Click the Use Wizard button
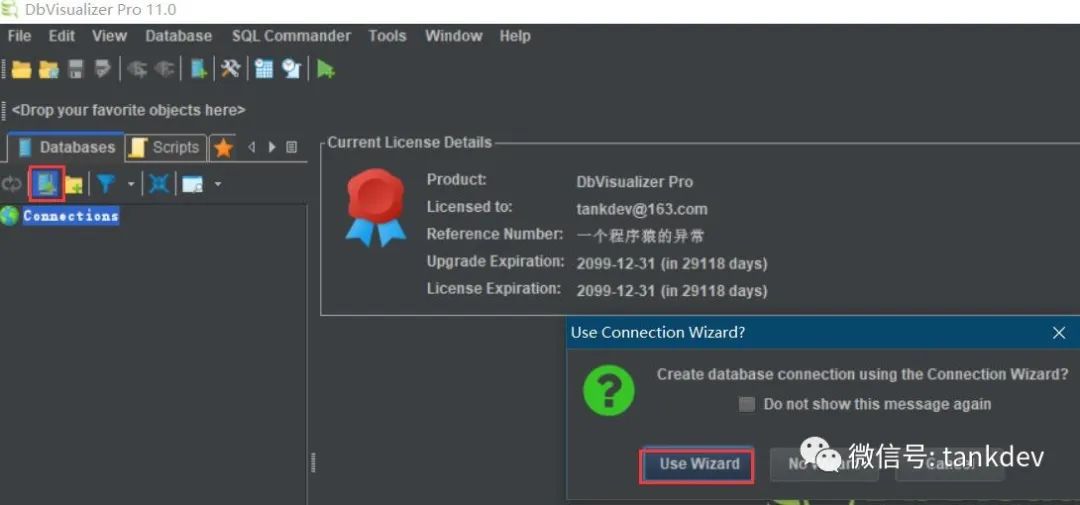Screen dimensions: 1080x505 (x=699, y=464)
